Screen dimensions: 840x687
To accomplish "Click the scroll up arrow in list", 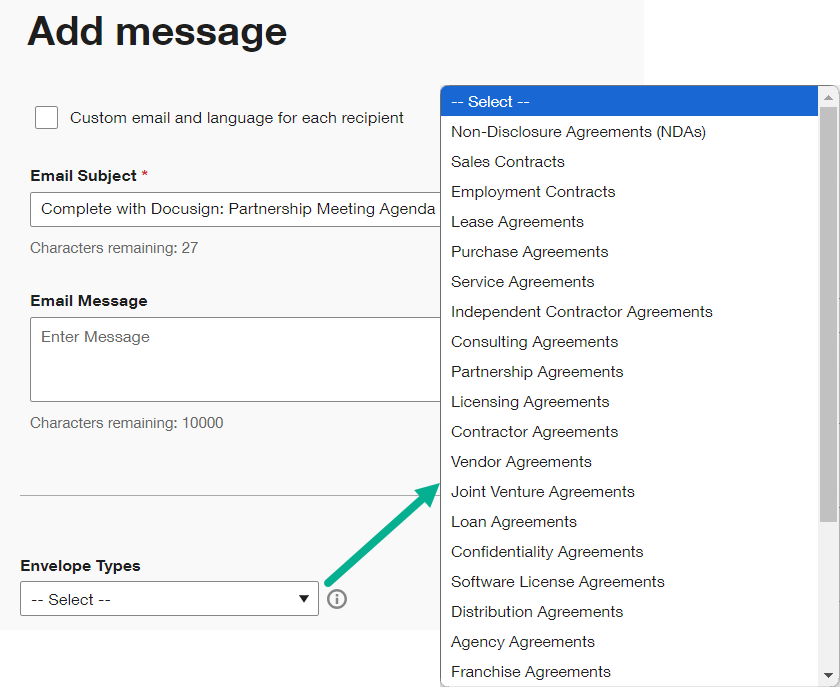I will (829, 96).
